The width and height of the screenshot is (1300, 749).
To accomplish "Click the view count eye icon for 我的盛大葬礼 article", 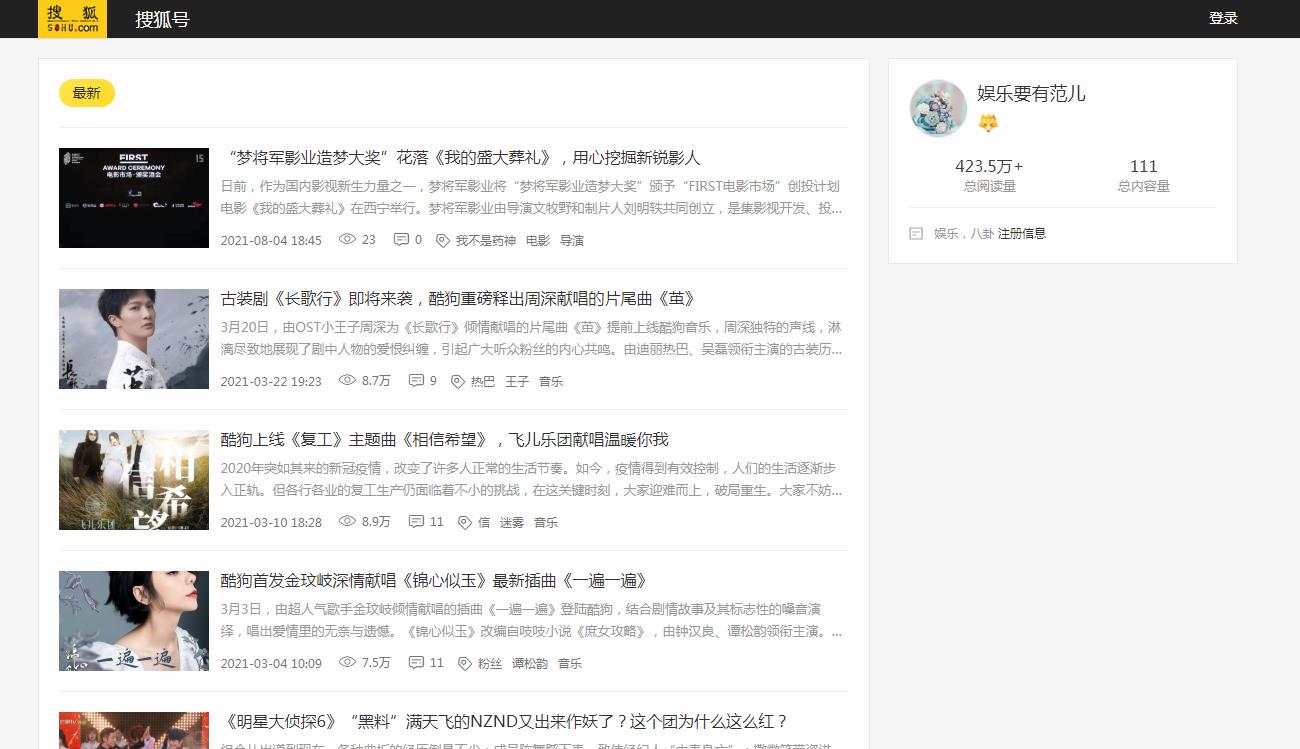I will click(x=348, y=240).
